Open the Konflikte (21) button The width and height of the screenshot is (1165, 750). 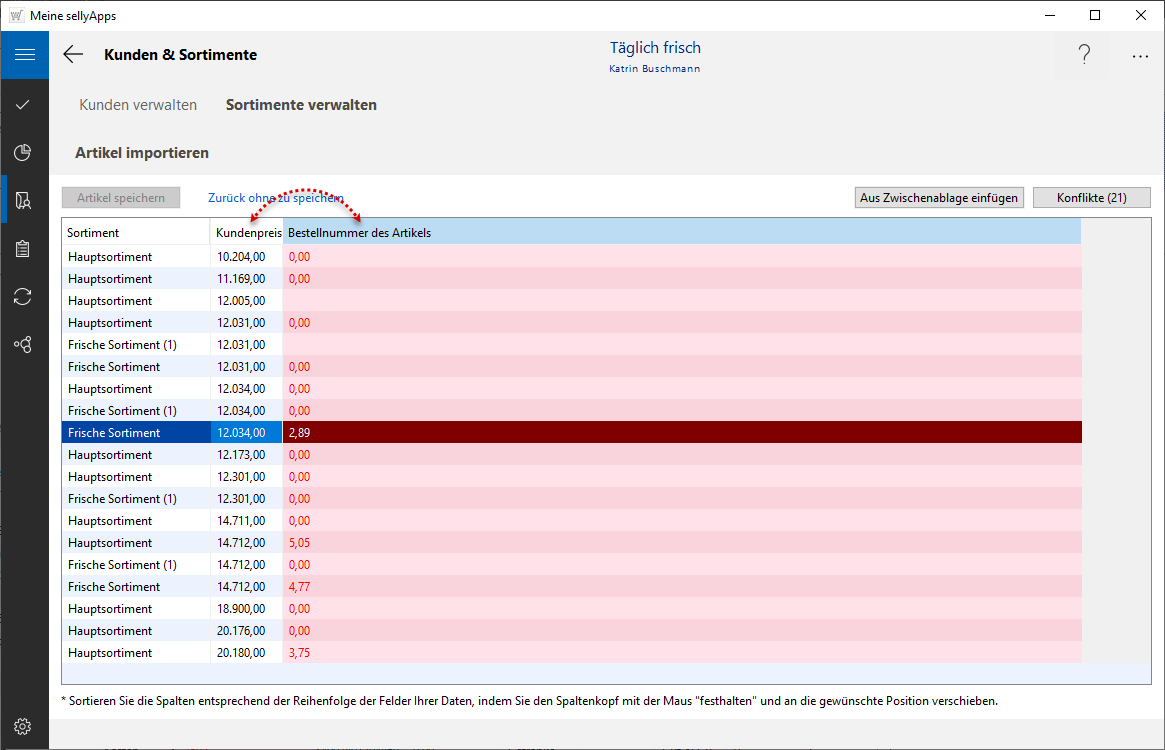tap(1091, 198)
